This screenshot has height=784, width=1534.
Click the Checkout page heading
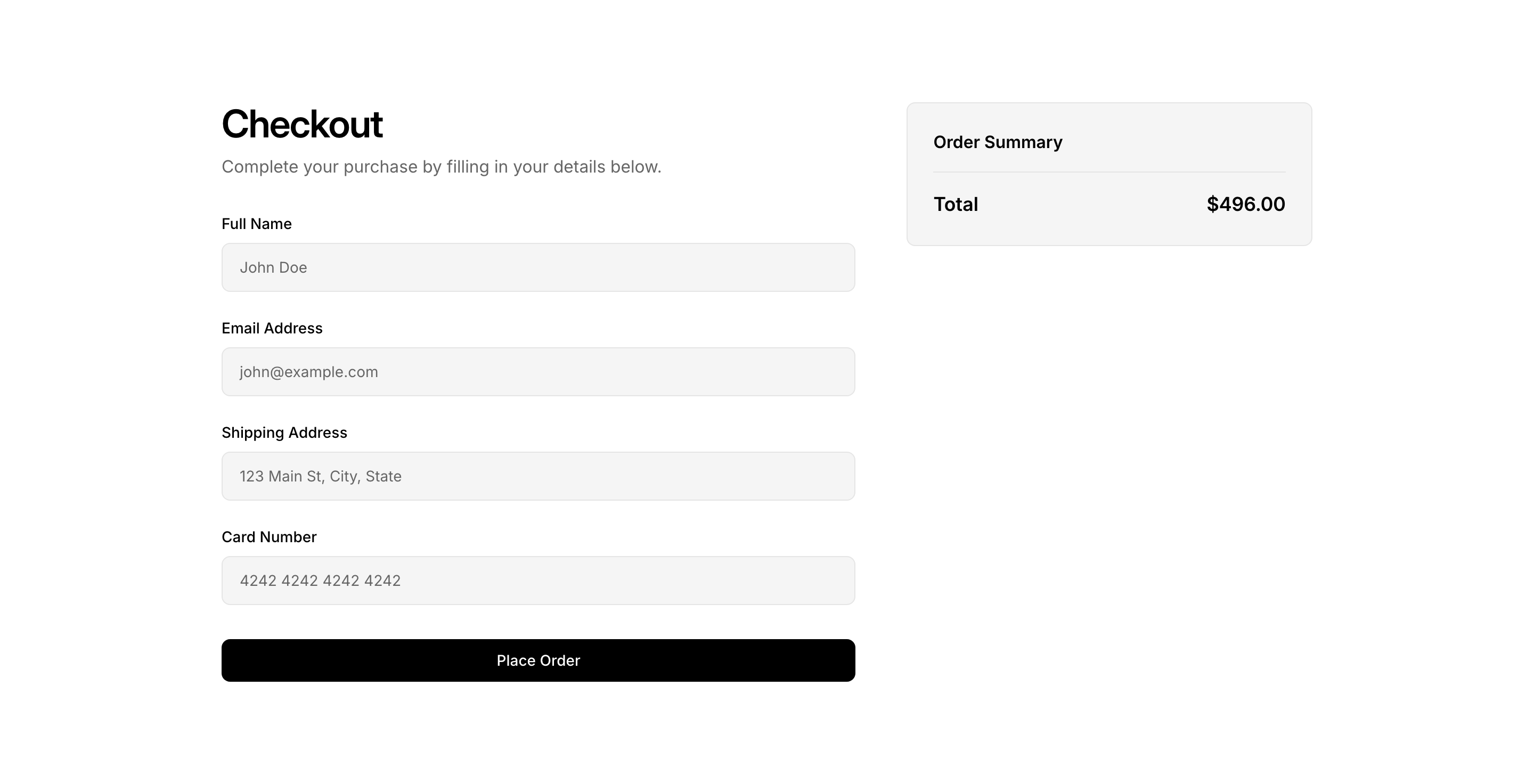pyautogui.click(x=302, y=125)
